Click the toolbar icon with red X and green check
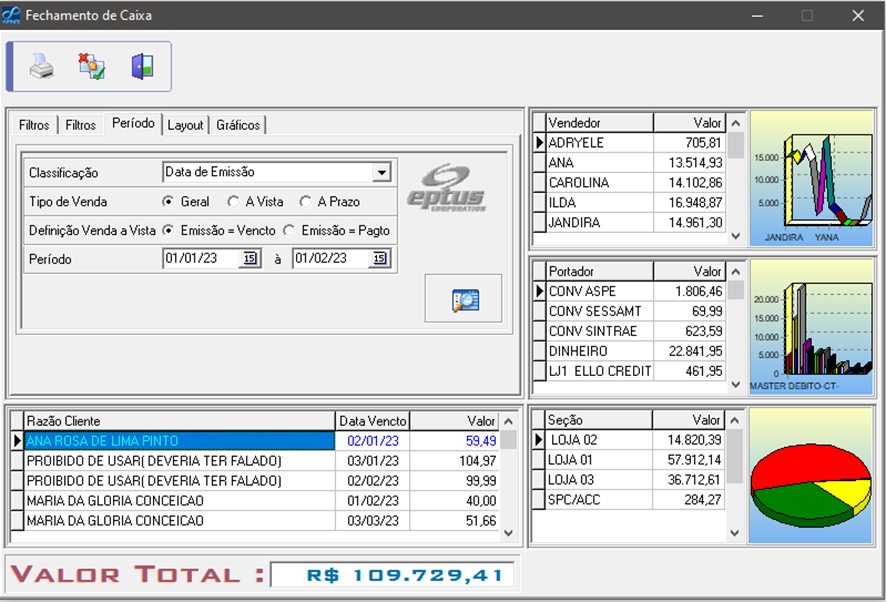 click(x=92, y=67)
